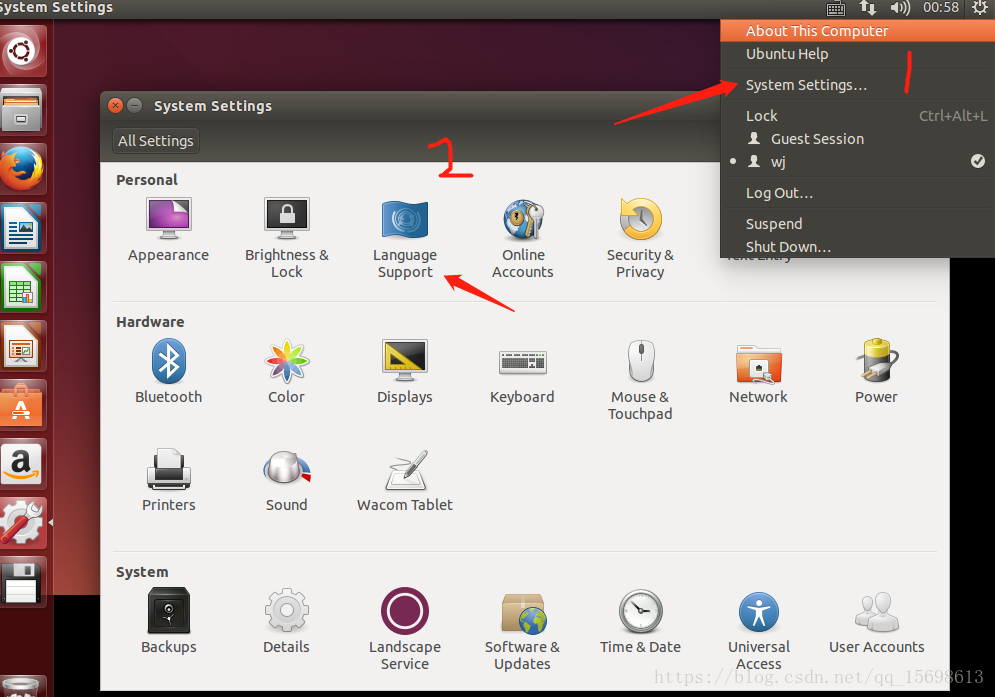Launch LibreOffice Writer from the launcher
The image size is (995, 697).
click(23, 228)
